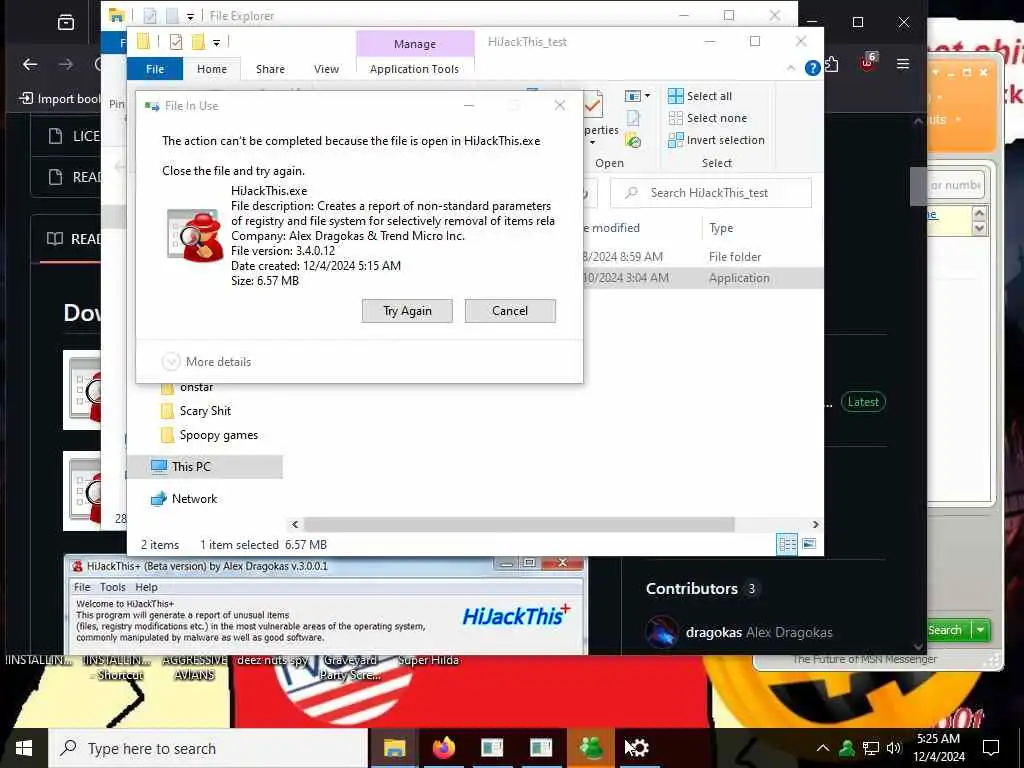The image size is (1024, 768).
Task: Switch to the Home ribbon tab
Action: tap(212, 69)
